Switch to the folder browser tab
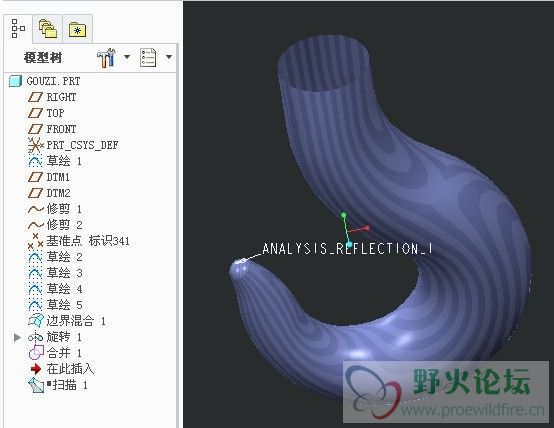Image resolution: width=554 pixels, height=428 pixels. pos(48,29)
